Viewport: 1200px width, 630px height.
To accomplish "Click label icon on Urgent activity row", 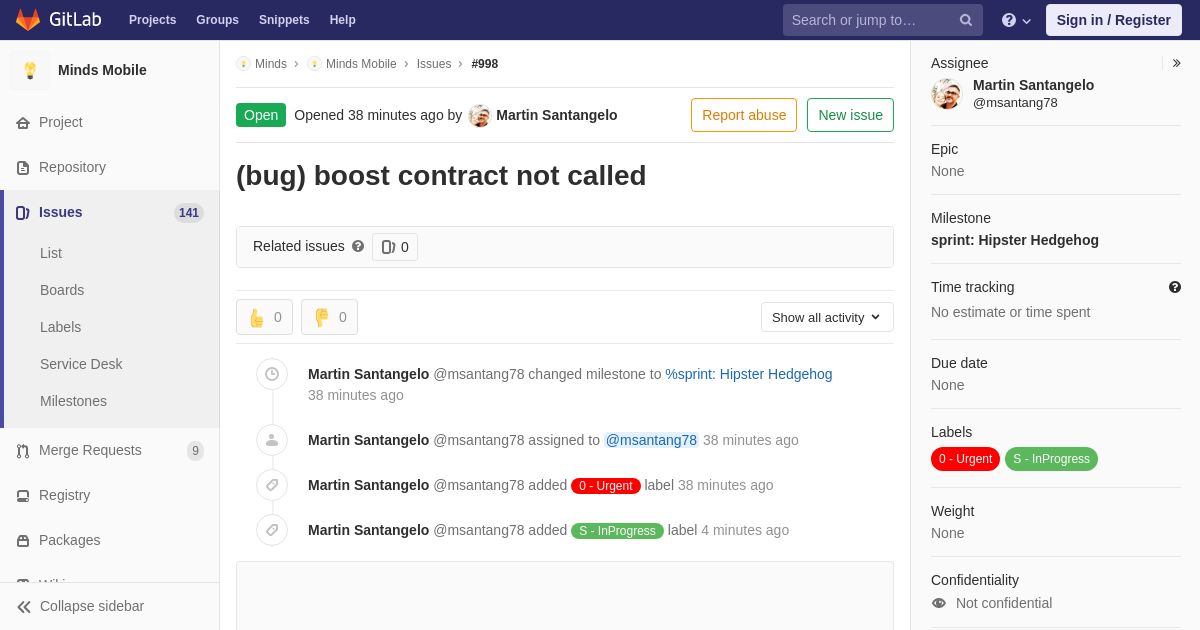I will point(272,485).
